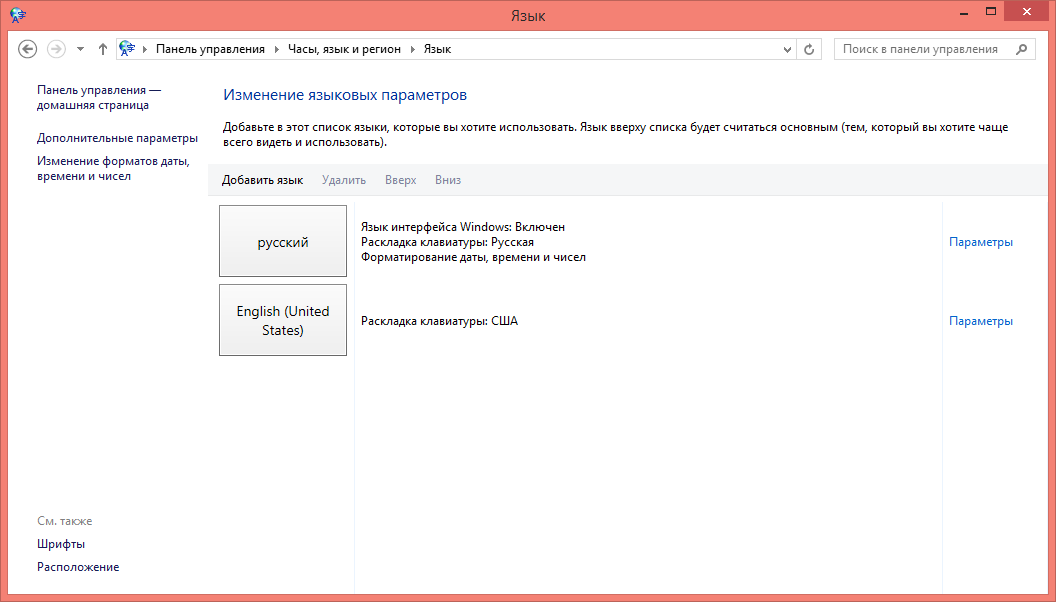The width and height of the screenshot is (1056, 602).
Task: Open Дополнительные параметры link
Action: [117, 138]
